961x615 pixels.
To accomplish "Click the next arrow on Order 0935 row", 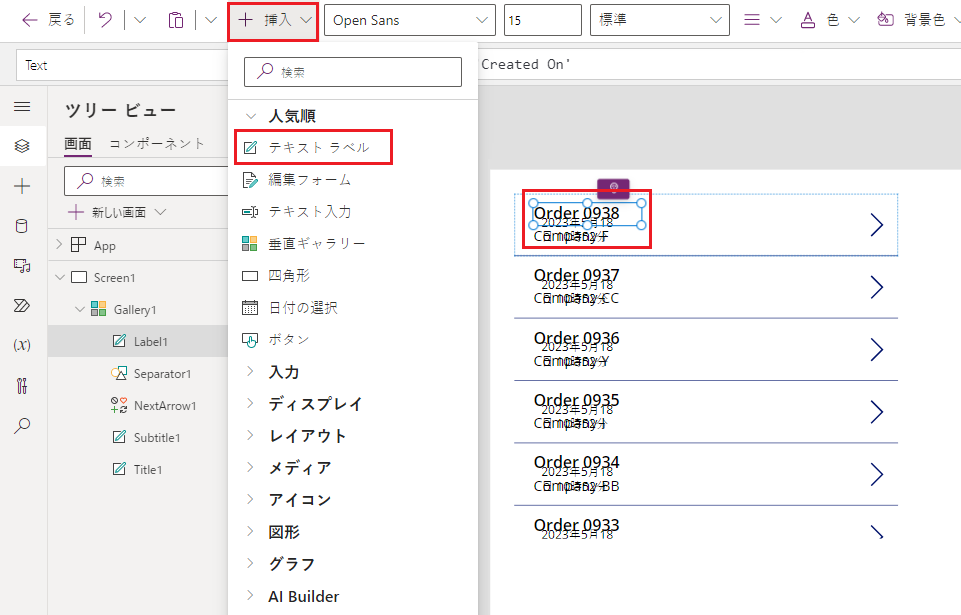I will tap(876, 412).
